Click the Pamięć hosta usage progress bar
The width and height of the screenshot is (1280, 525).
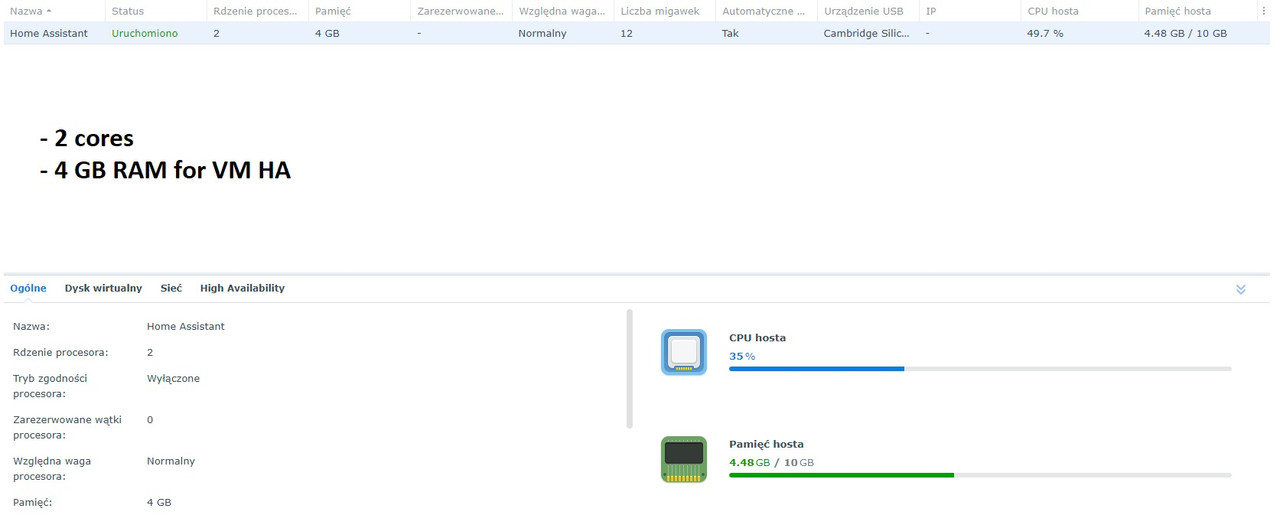coord(980,475)
